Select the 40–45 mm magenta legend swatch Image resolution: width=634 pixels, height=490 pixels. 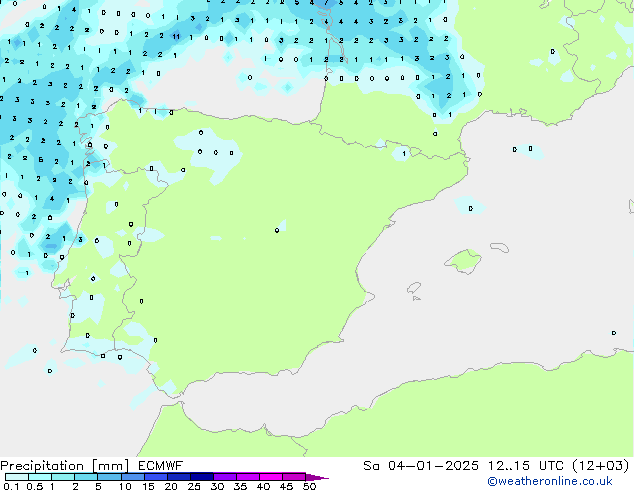(271, 477)
